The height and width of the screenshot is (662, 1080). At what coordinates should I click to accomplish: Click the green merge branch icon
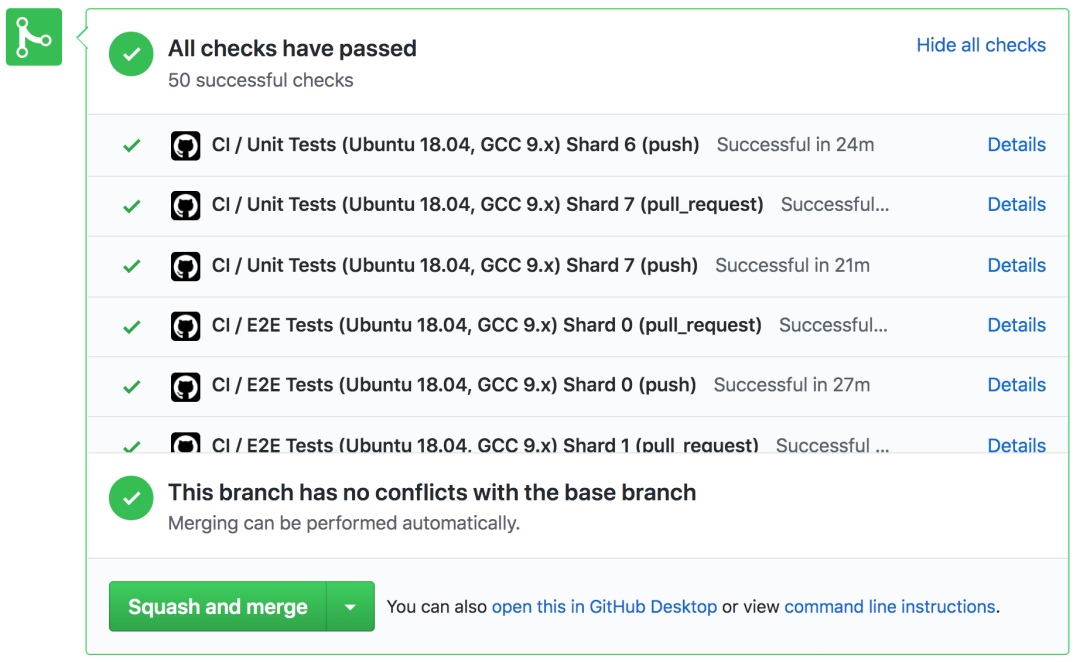click(34, 37)
